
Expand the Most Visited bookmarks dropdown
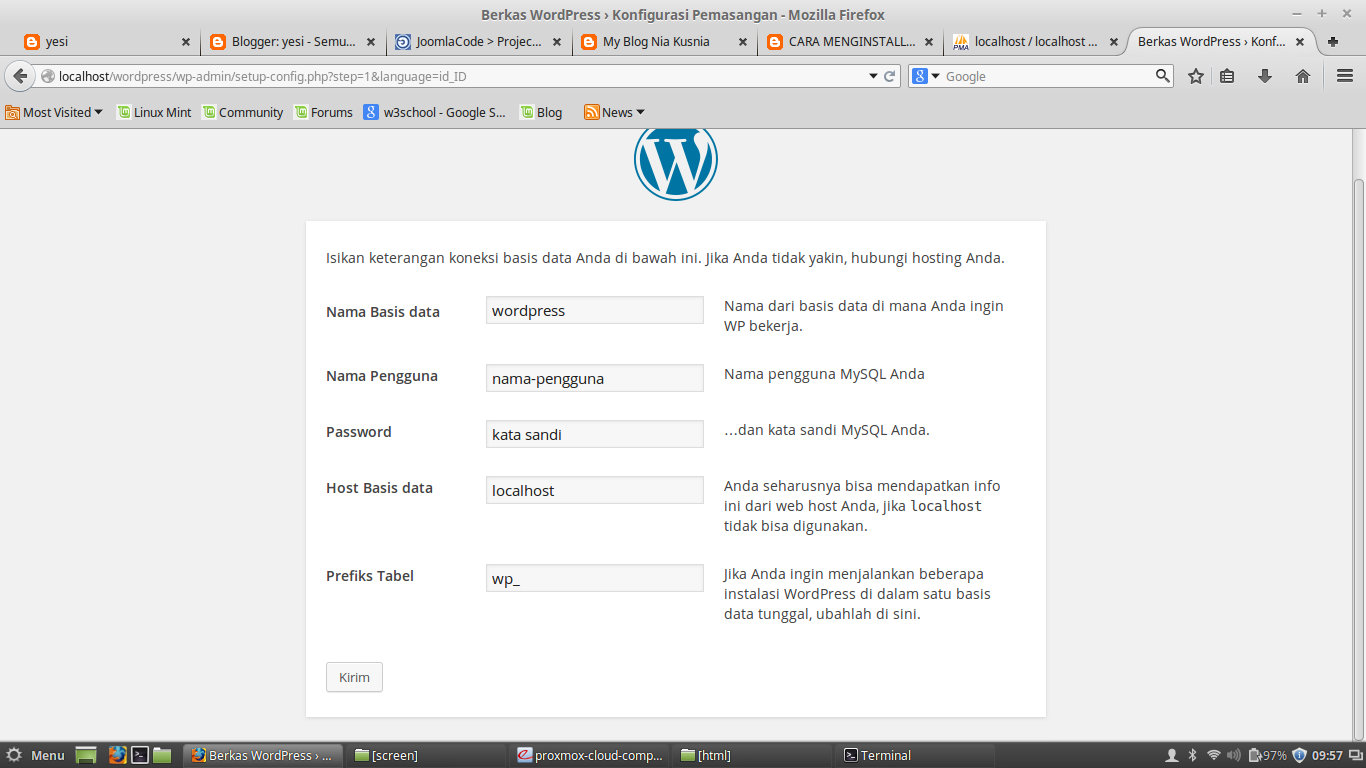[55, 112]
